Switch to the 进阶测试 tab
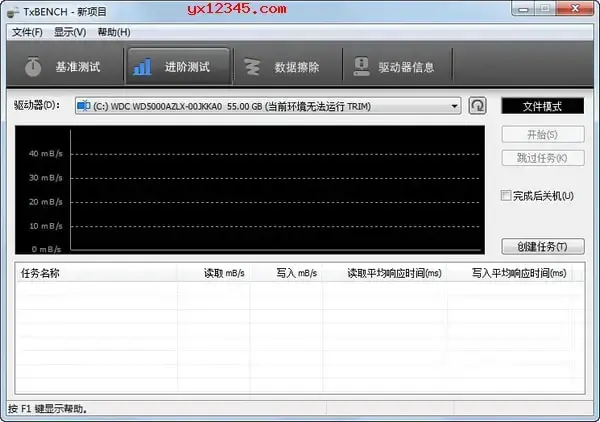The height and width of the screenshot is (422, 600). tap(178, 67)
